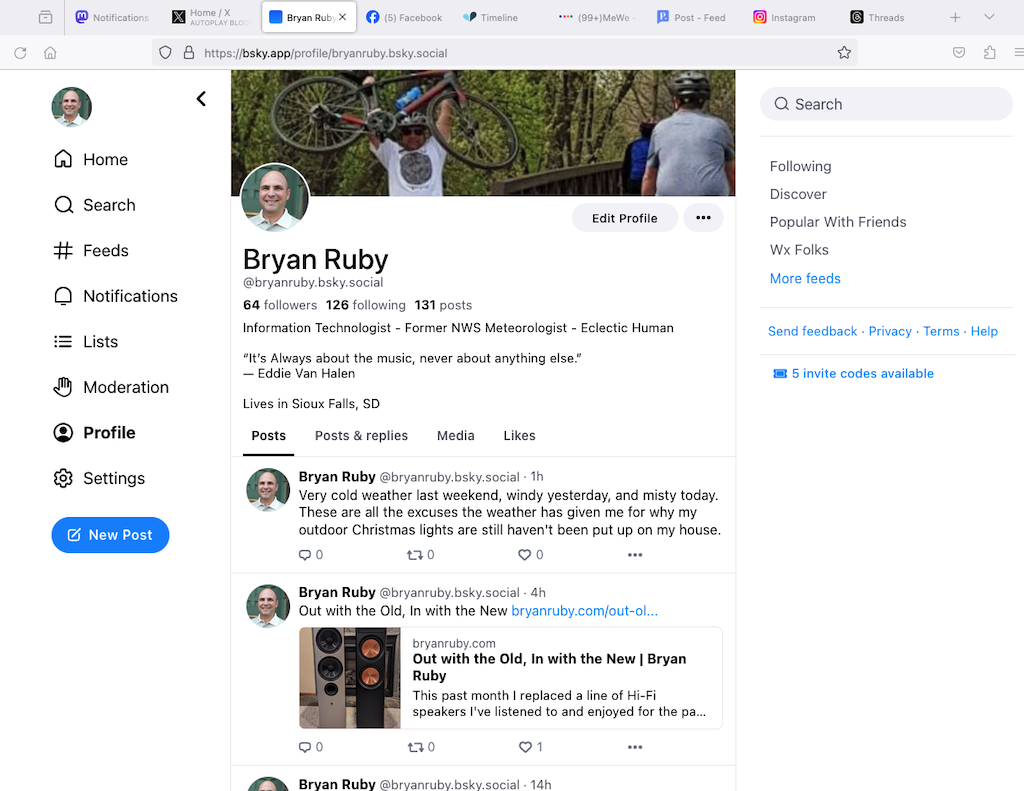Reload the page in browser toolbar
Viewport: 1024px width, 791px height.
(x=19, y=53)
